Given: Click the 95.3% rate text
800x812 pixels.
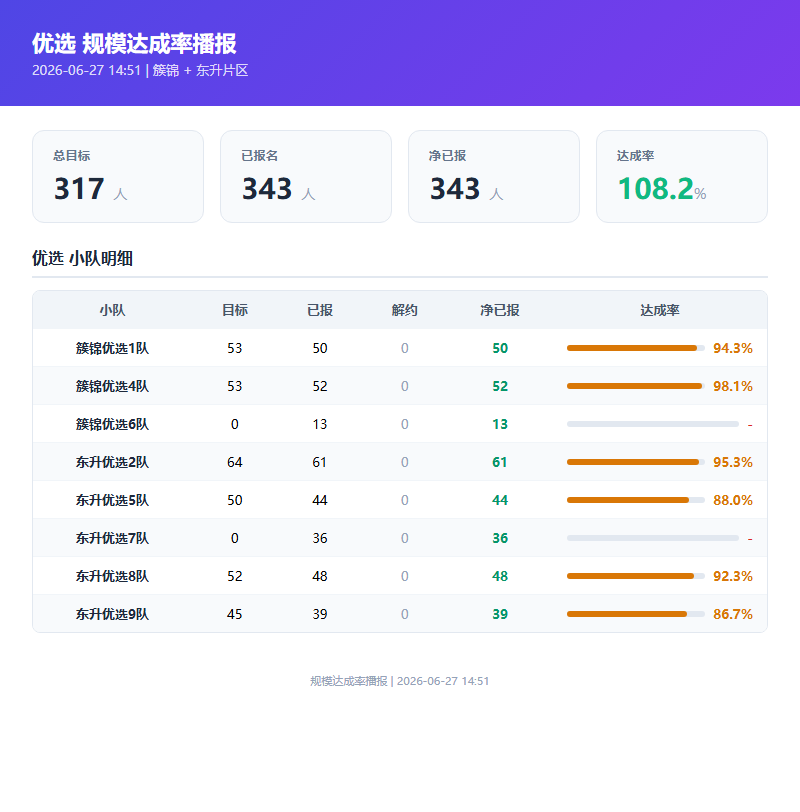Looking at the screenshot, I should tap(733, 462).
